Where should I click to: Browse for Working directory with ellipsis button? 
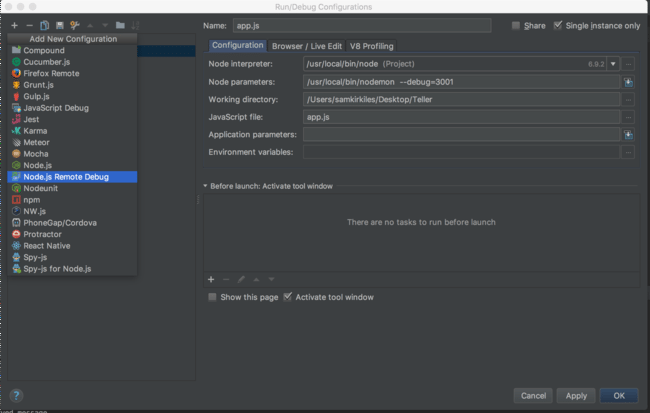pyautogui.click(x=628, y=99)
